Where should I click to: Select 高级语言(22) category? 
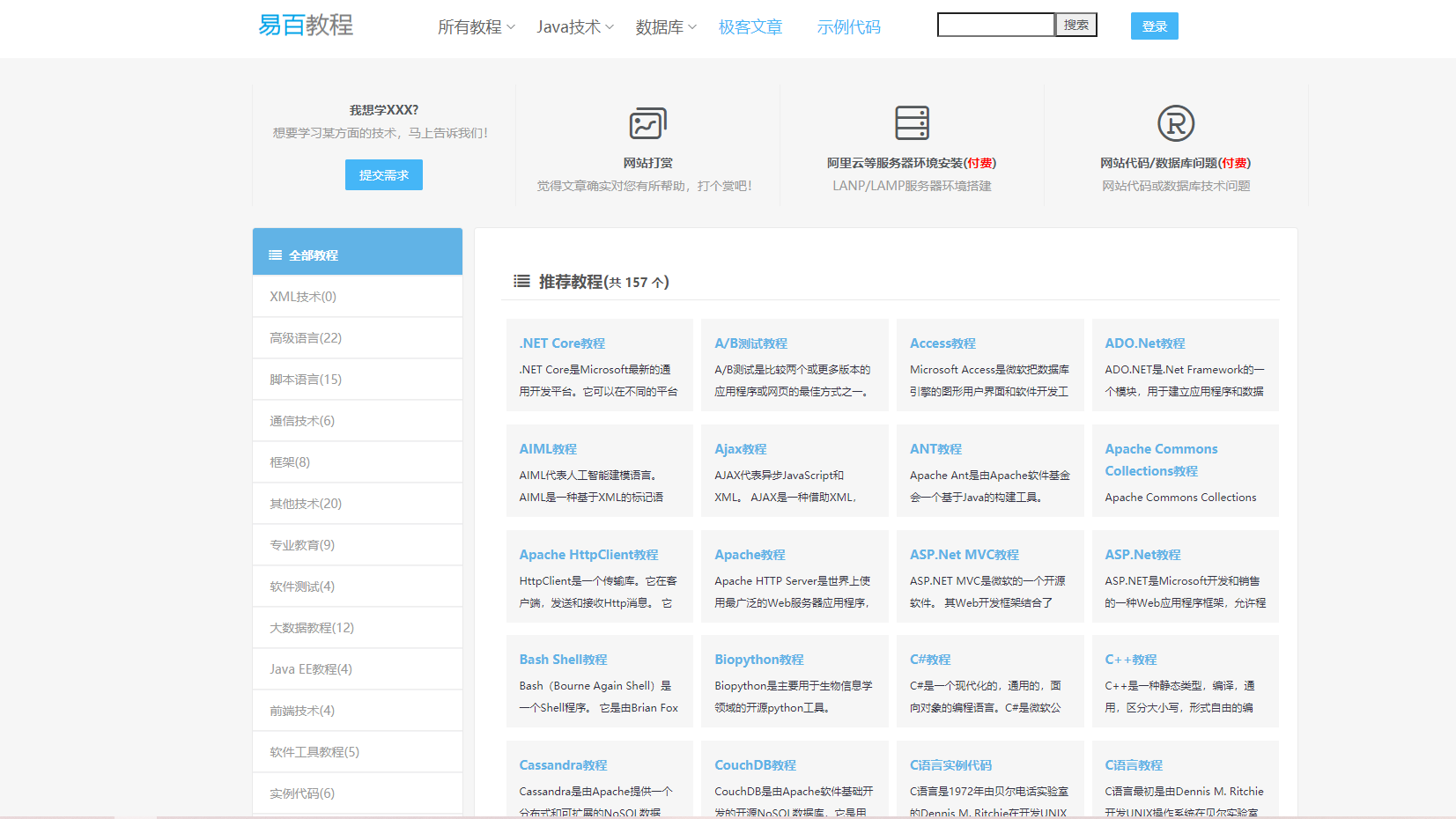click(x=358, y=338)
